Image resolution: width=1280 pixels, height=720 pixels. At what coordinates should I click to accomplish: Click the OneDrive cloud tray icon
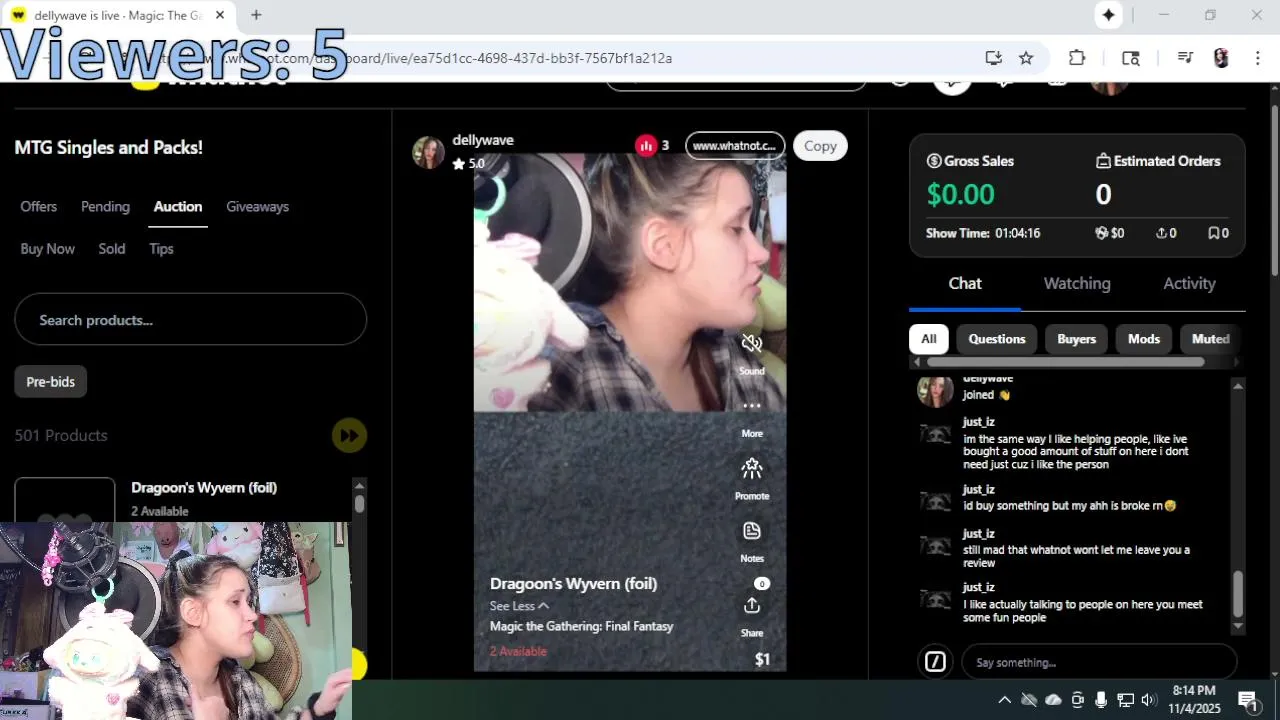click(1053, 700)
